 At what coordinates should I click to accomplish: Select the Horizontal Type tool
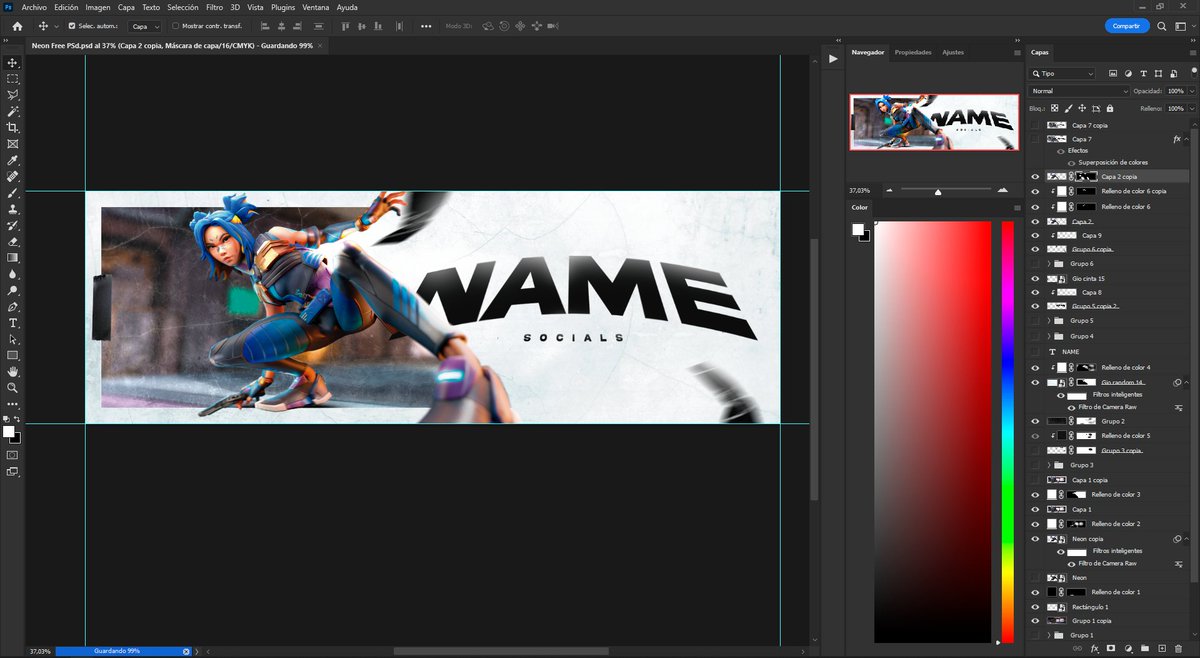coord(12,322)
